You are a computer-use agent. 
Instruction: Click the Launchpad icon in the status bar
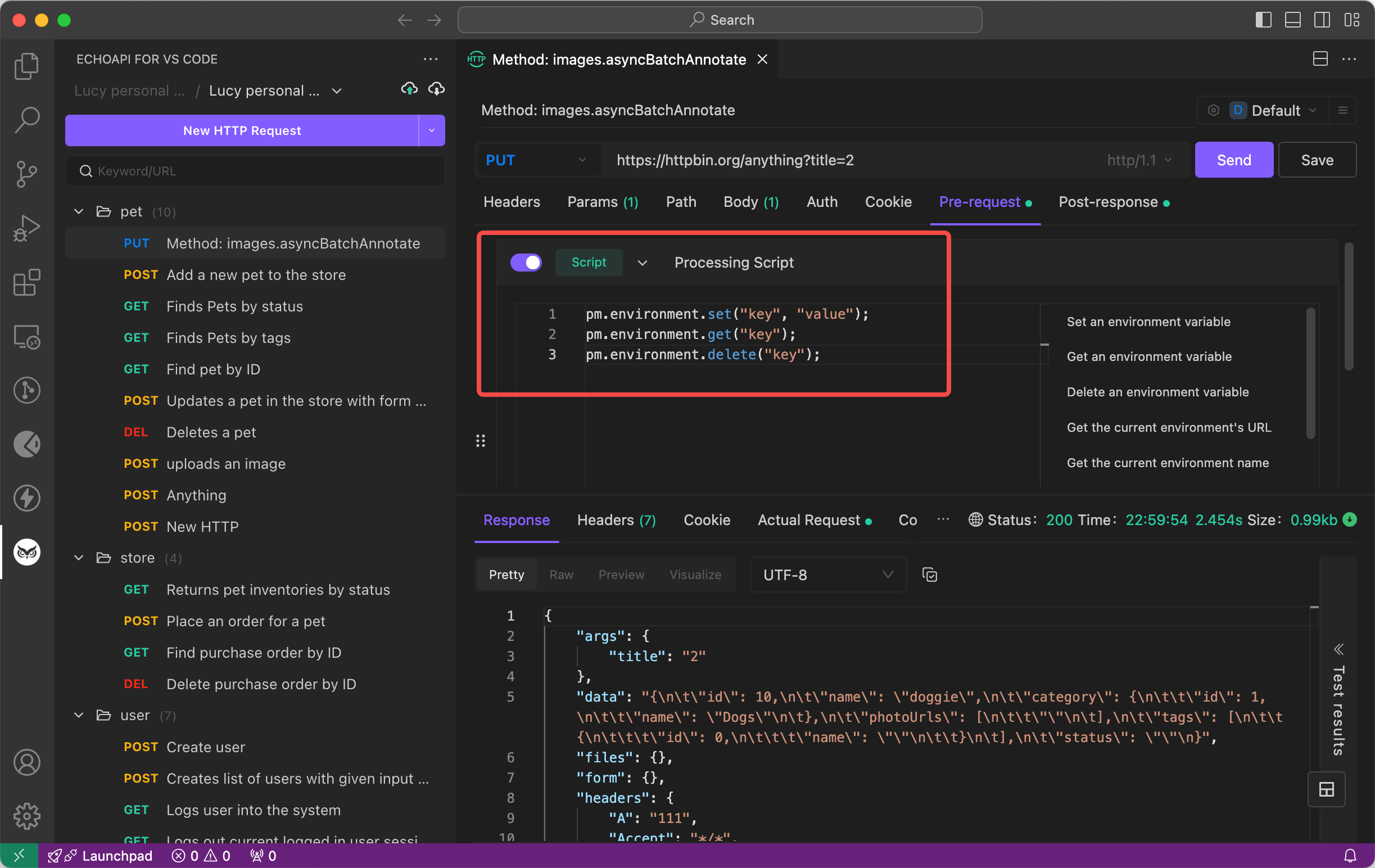tap(55, 855)
